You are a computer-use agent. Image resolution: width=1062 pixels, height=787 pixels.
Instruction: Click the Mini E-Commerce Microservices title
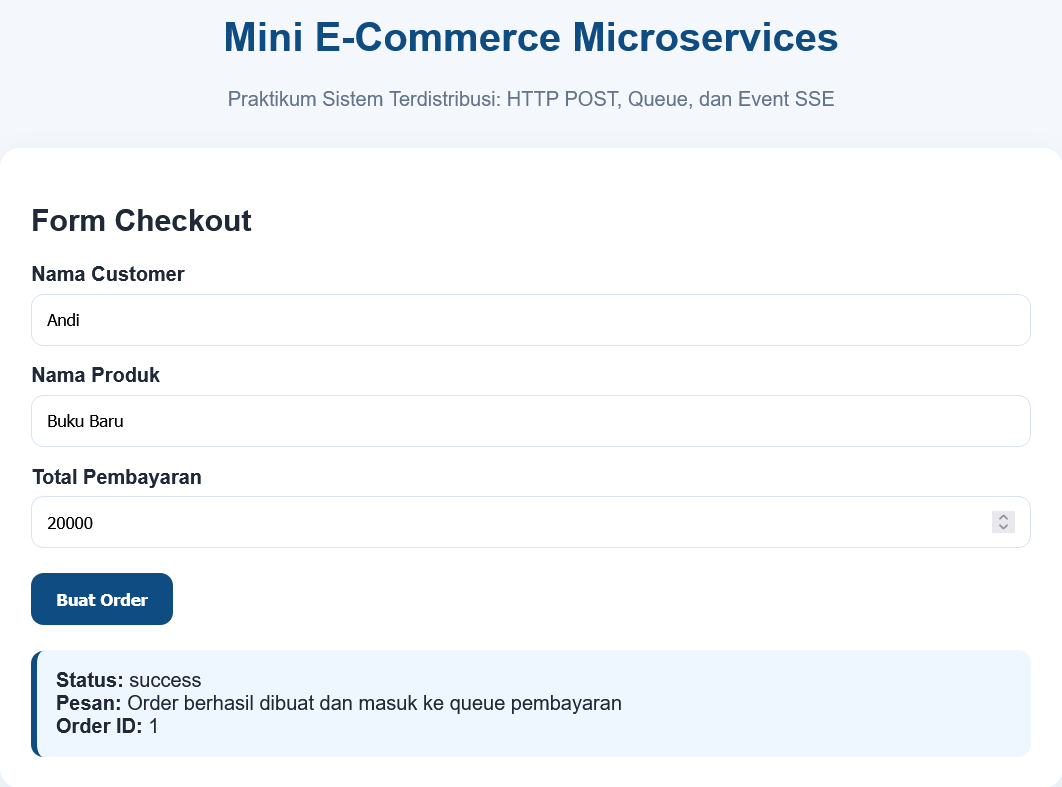(x=530, y=38)
